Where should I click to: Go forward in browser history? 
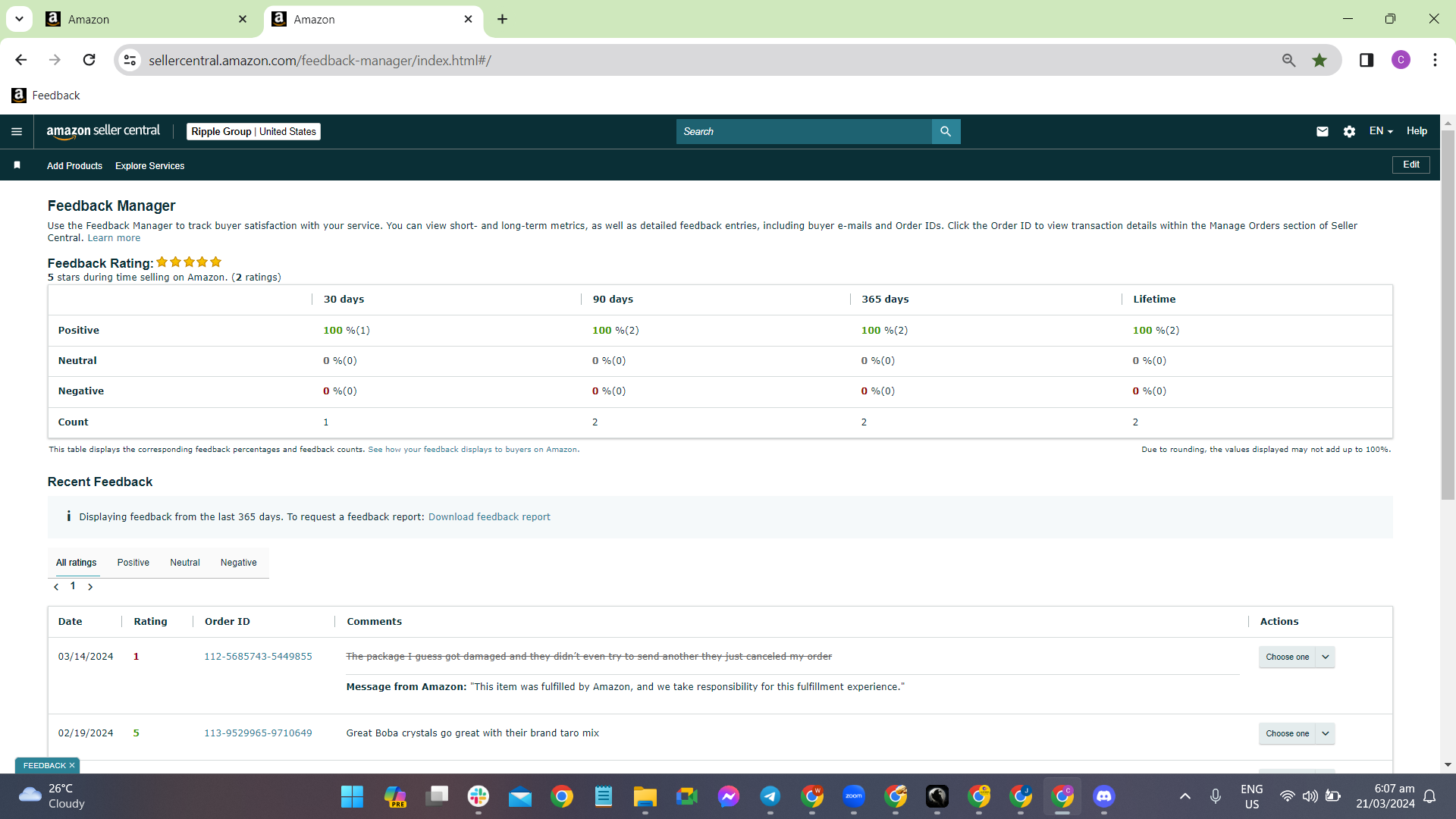(55, 60)
